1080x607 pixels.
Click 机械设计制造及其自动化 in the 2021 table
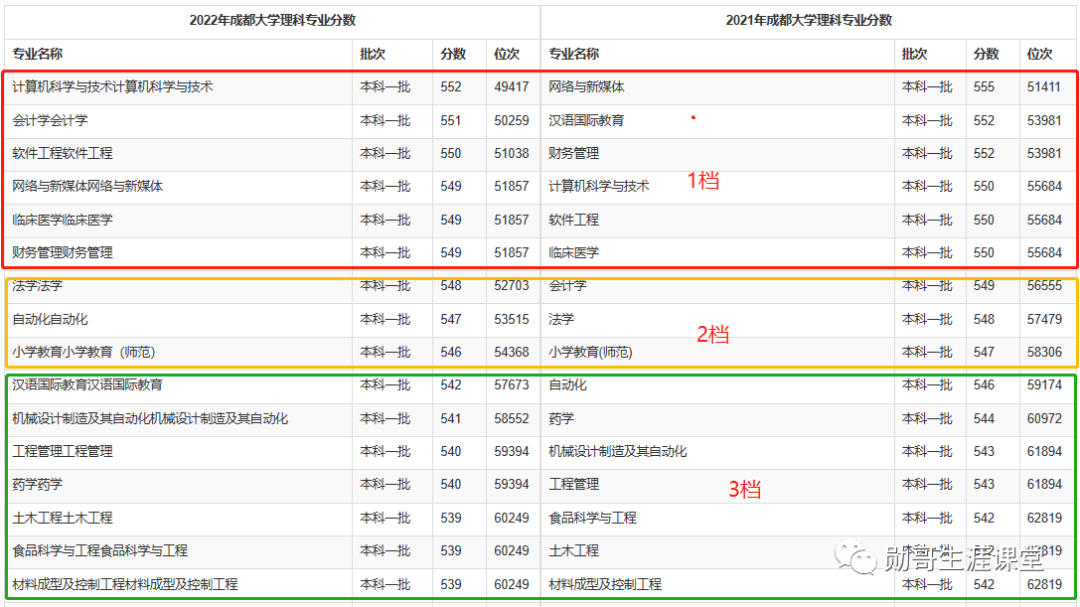pos(618,451)
